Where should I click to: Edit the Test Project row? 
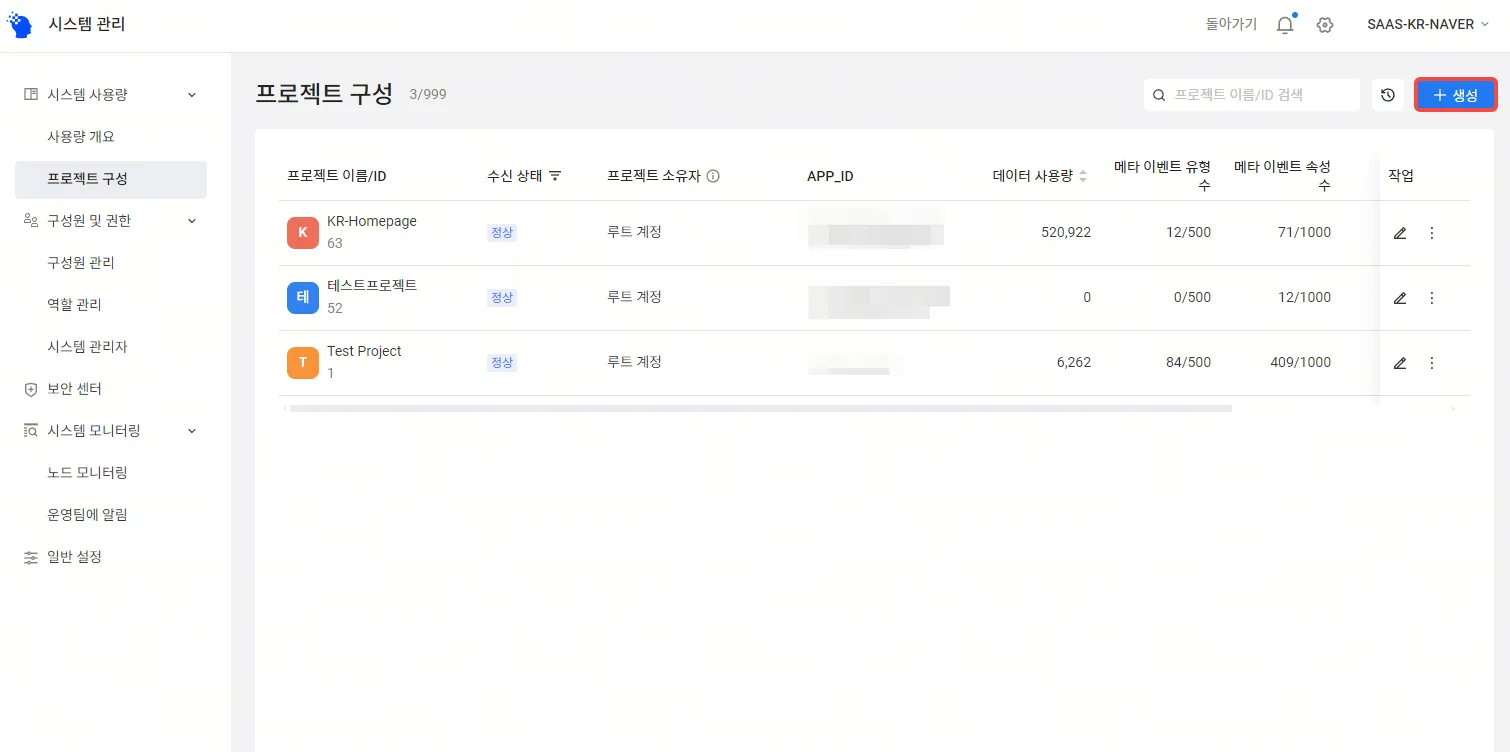tap(1400, 363)
